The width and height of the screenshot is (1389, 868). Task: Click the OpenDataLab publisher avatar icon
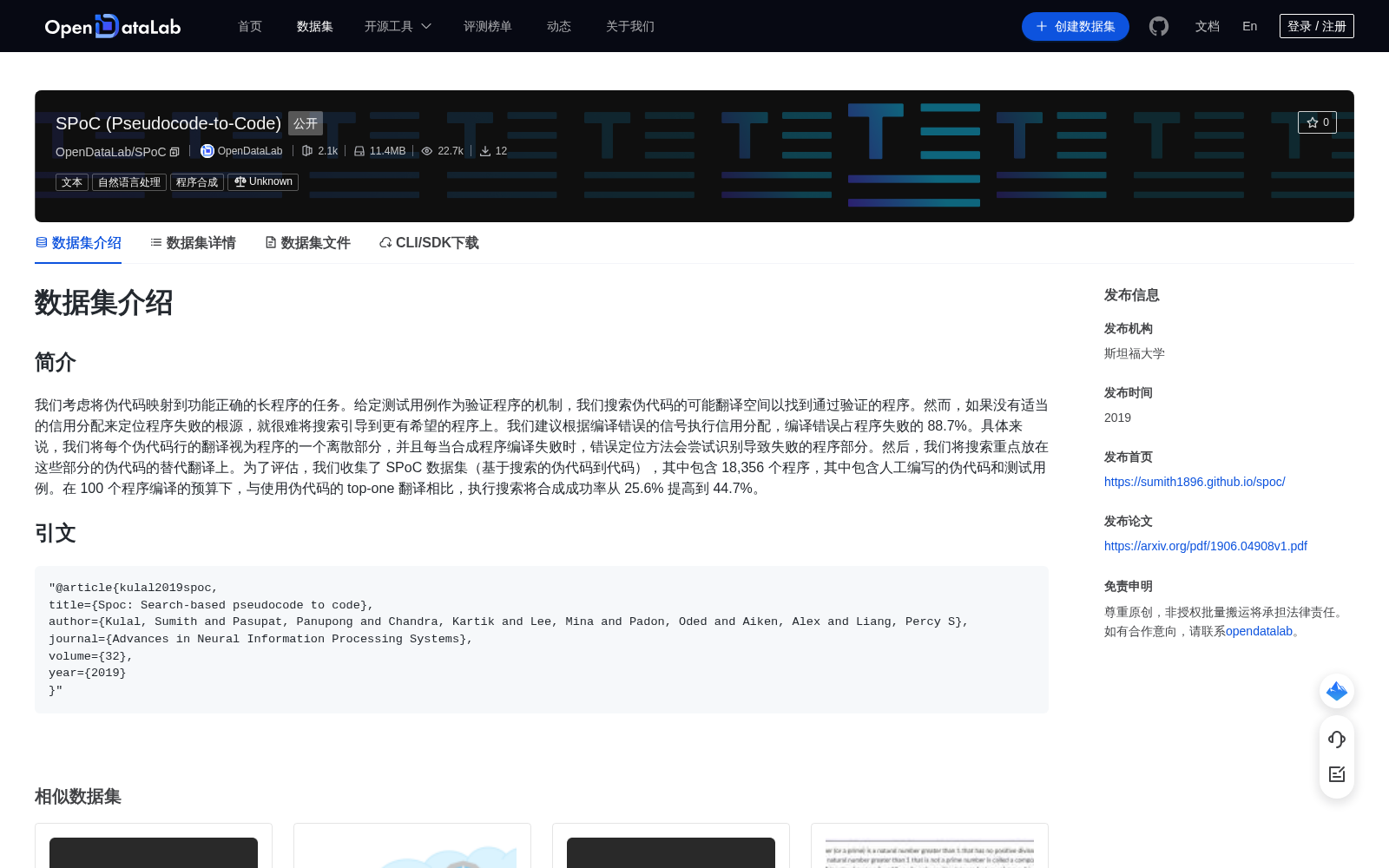tap(207, 151)
